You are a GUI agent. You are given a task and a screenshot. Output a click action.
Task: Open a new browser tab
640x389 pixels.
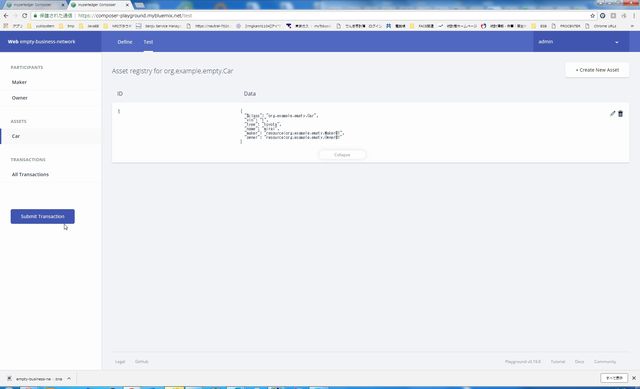coord(139,5)
